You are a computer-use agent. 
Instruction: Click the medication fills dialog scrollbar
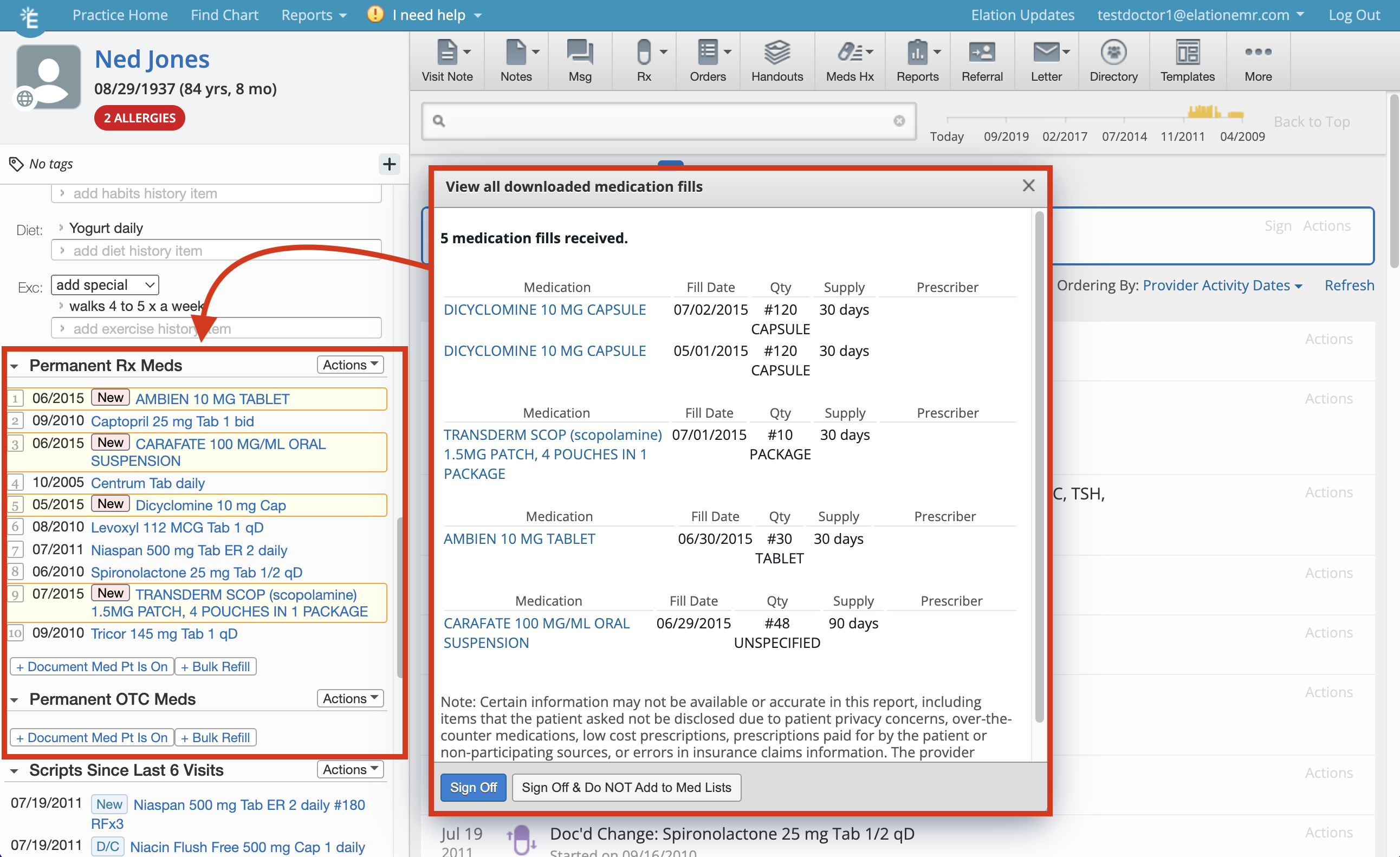[x=1039, y=466]
